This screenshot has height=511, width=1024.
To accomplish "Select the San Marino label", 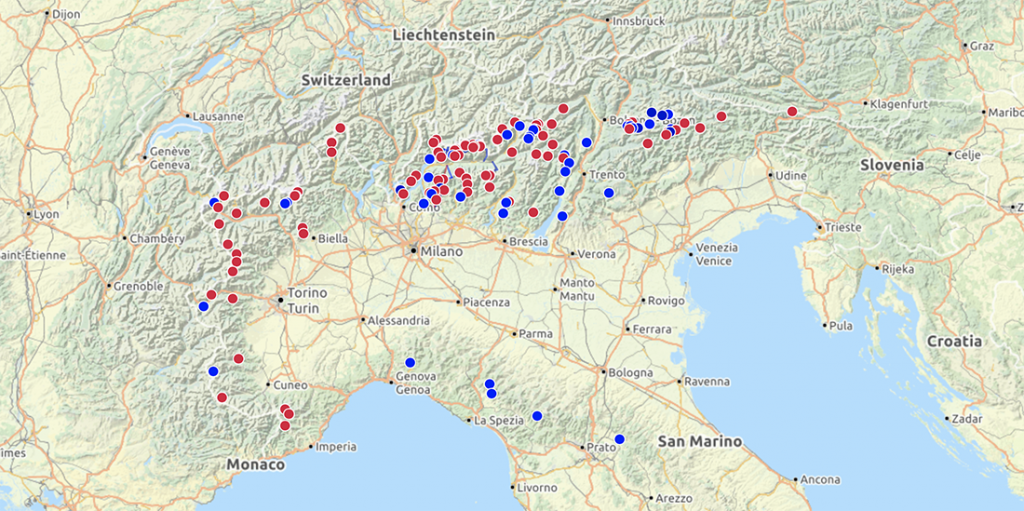I will click(x=699, y=442).
